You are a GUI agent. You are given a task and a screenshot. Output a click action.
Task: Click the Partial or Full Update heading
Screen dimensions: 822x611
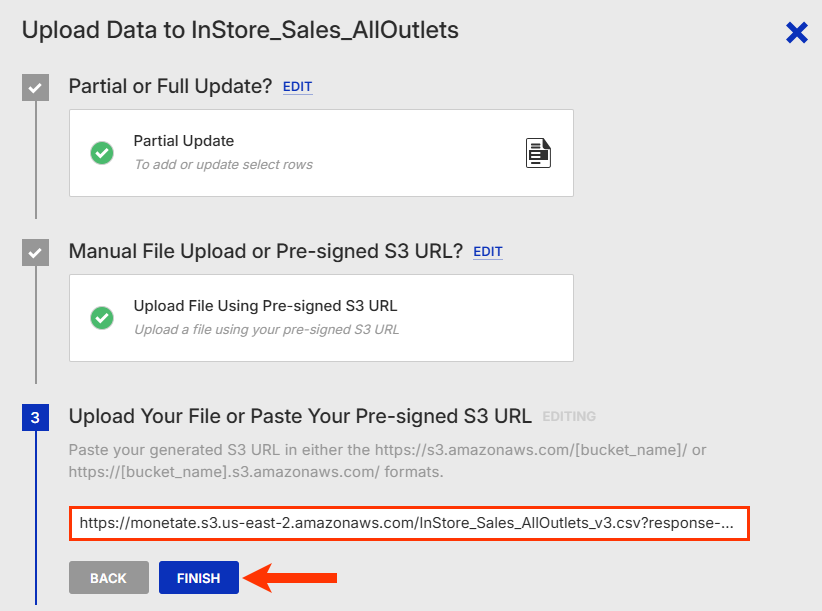pos(170,87)
